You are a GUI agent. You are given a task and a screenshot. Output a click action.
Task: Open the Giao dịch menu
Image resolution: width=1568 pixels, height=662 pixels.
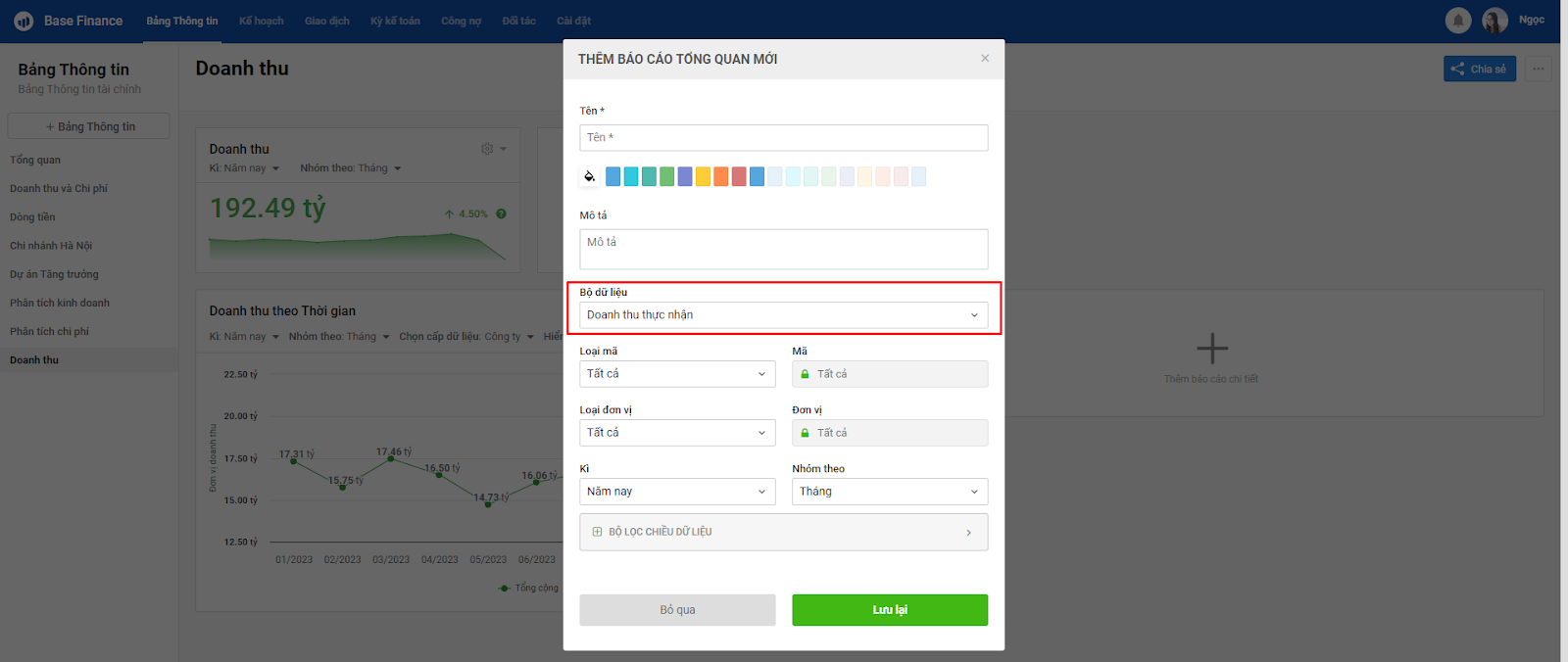327,21
